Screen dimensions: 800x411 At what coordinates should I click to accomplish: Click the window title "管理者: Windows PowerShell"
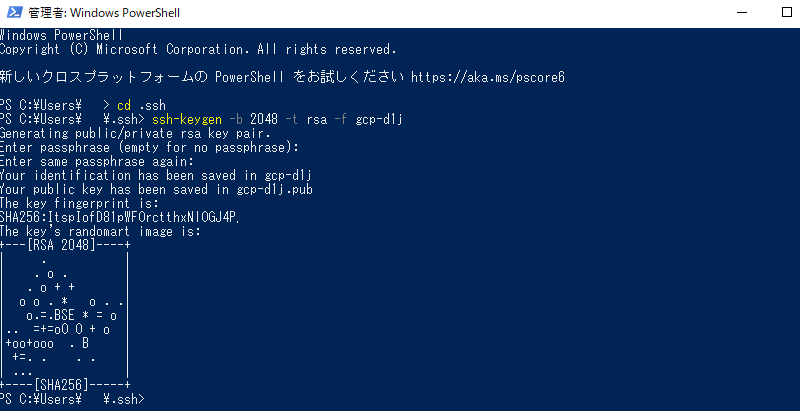(x=104, y=13)
